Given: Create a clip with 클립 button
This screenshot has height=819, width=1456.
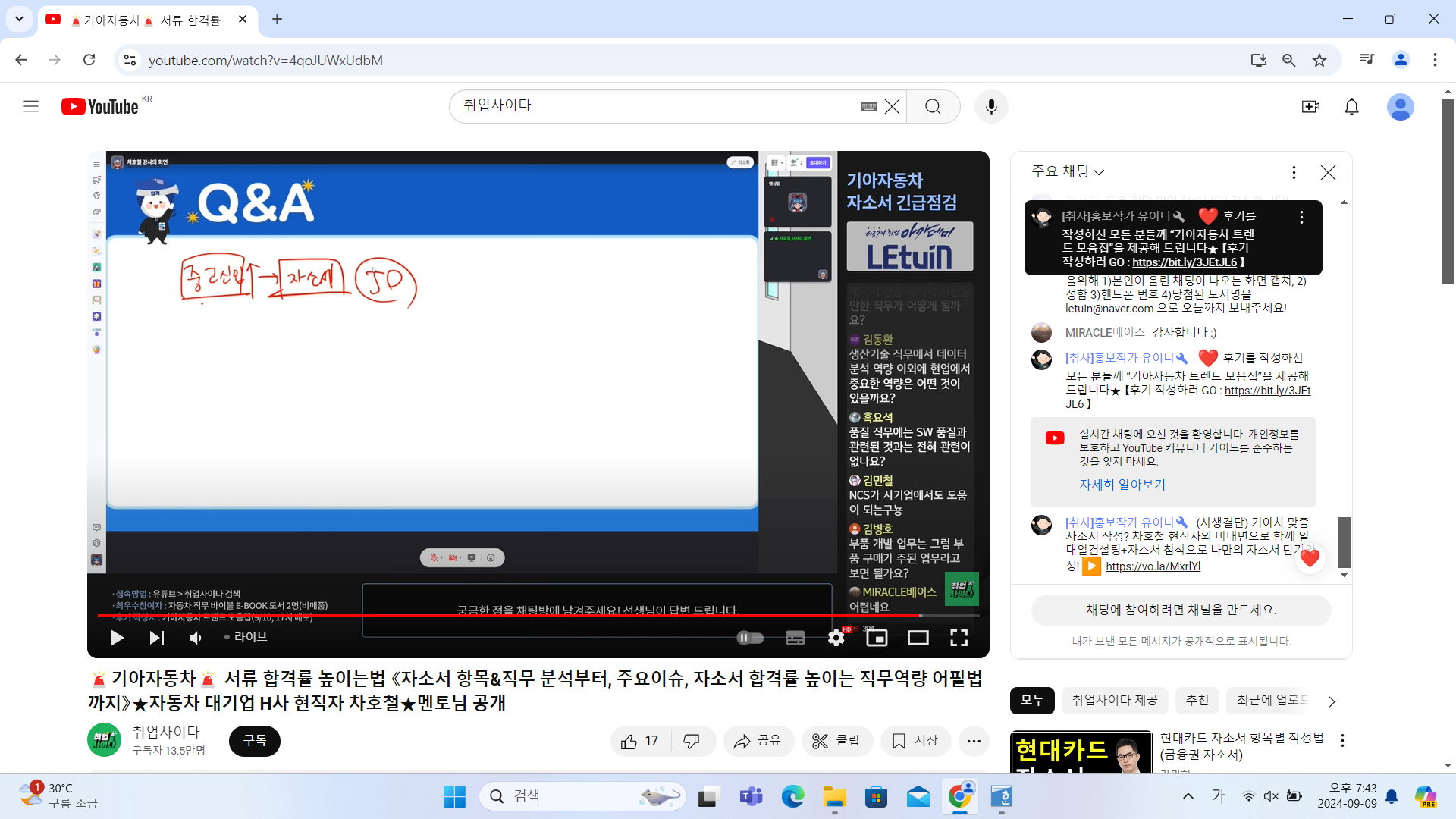Looking at the screenshot, I should tap(836, 741).
